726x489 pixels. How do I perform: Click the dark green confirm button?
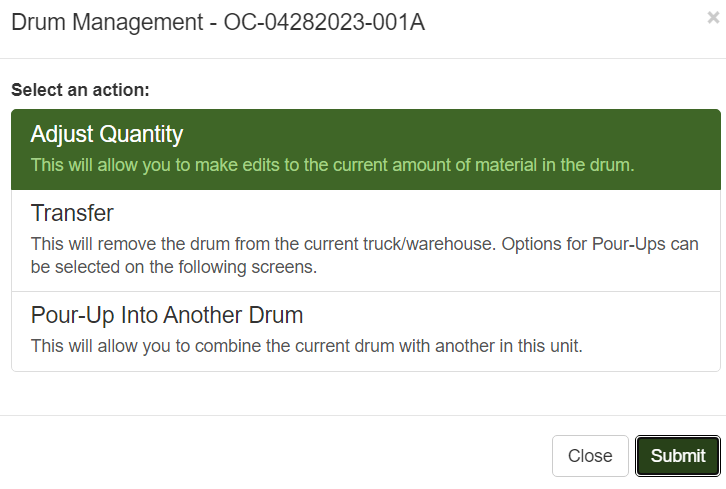[x=677, y=456]
